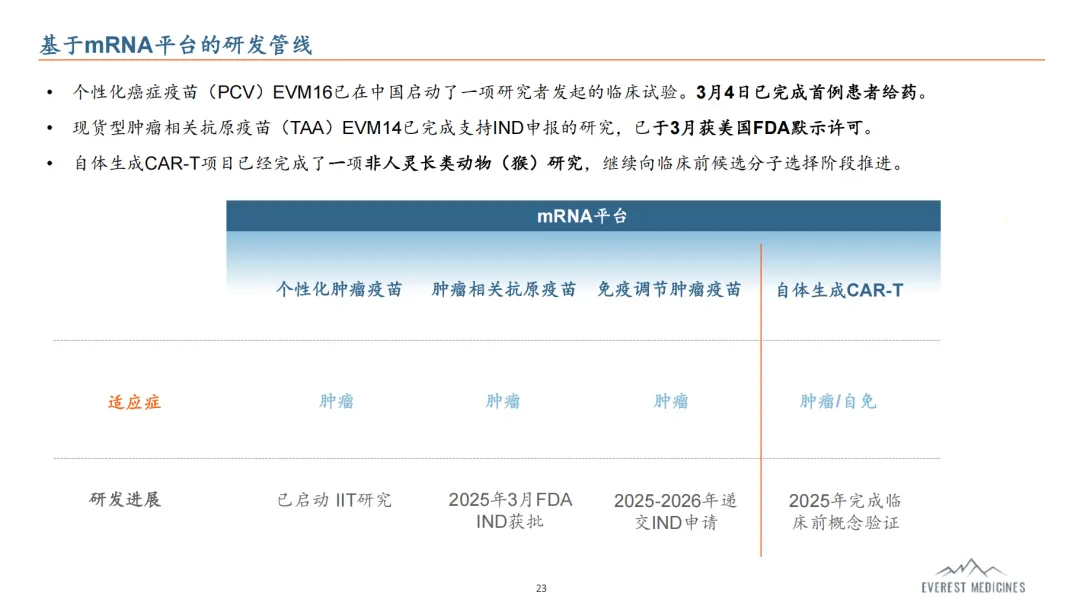Viewport: 1080px width, 612px height.
Task: Click the 研发进展 row label
Action: tap(125, 500)
